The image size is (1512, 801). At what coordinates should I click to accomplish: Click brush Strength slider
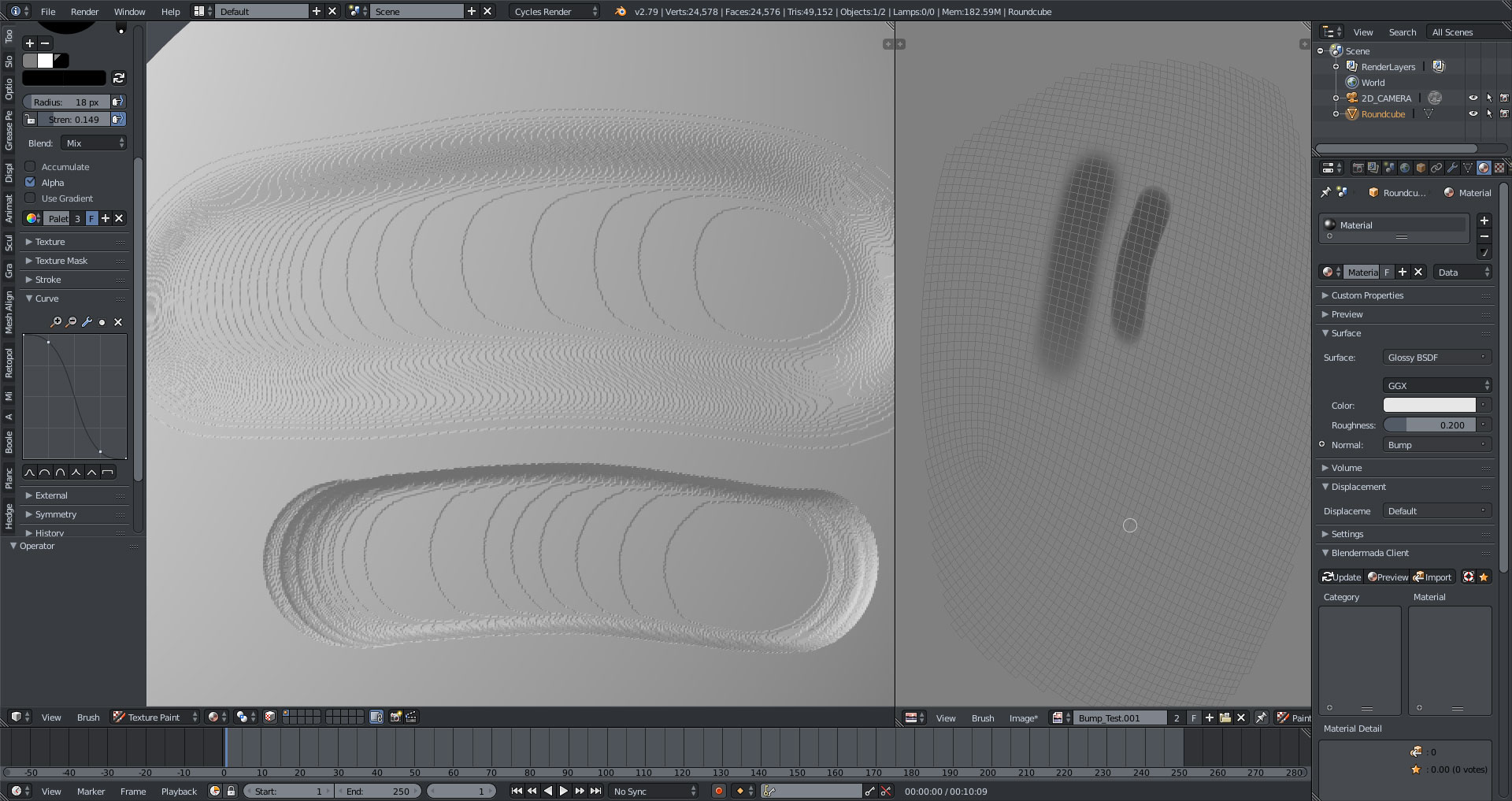[74, 120]
